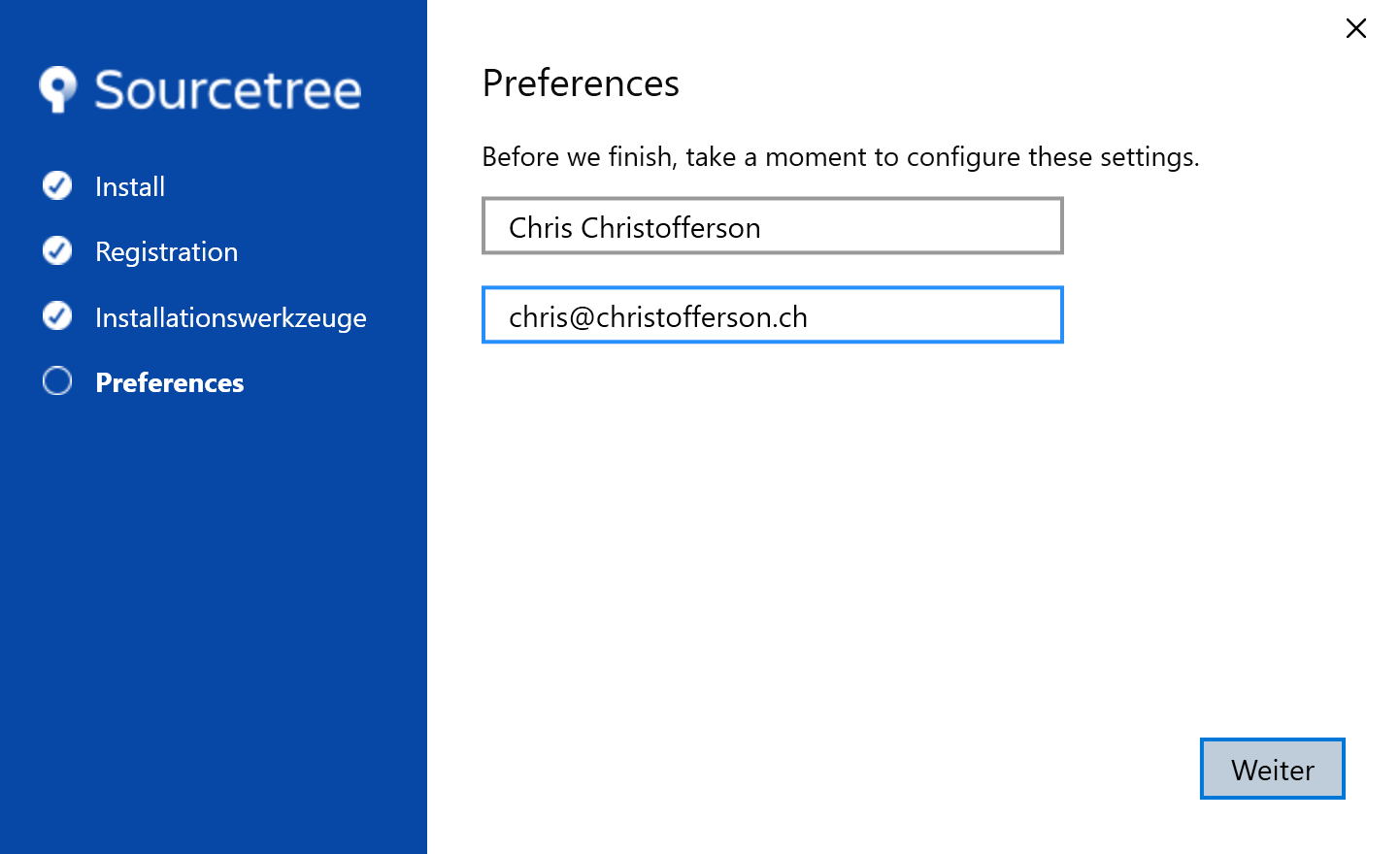The width and height of the screenshot is (1400, 854).
Task: Click the Sourcetree logo icon
Action: pyautogui.click(x=57, y=89)
